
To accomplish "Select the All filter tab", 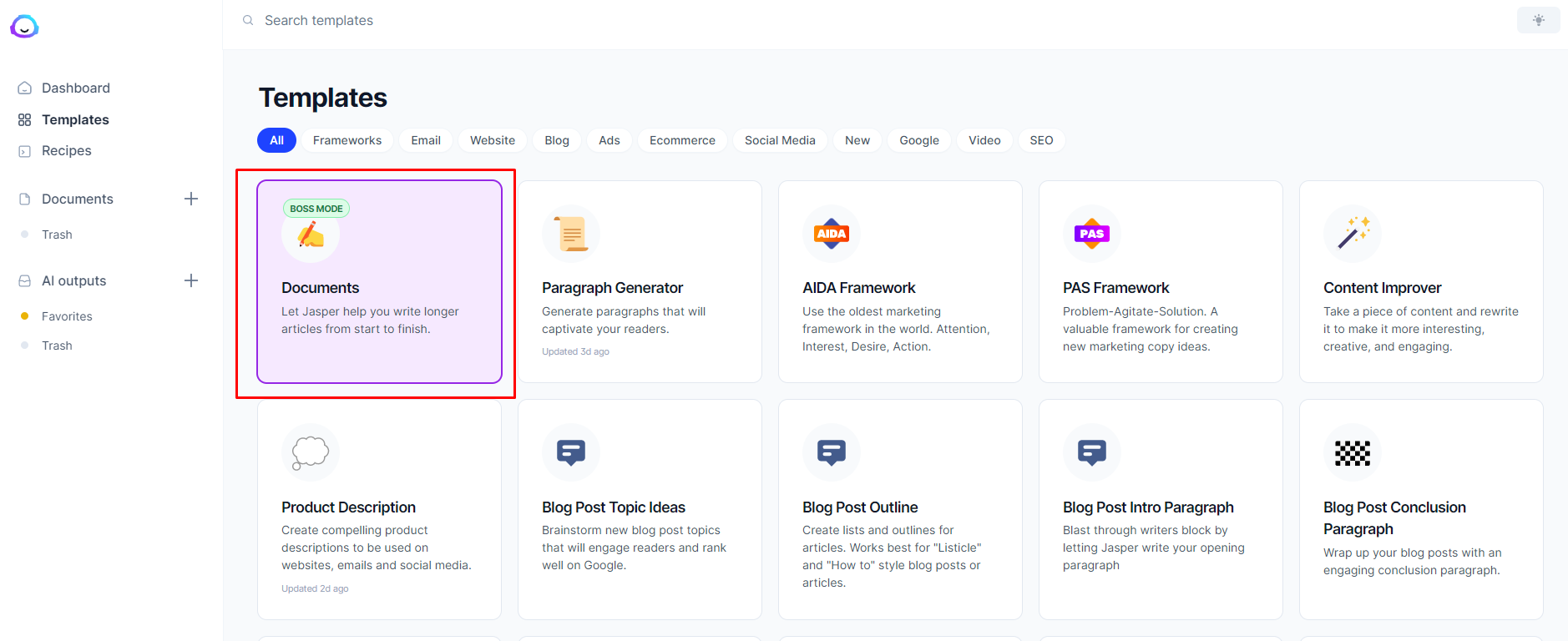I will tap(277, 140).
